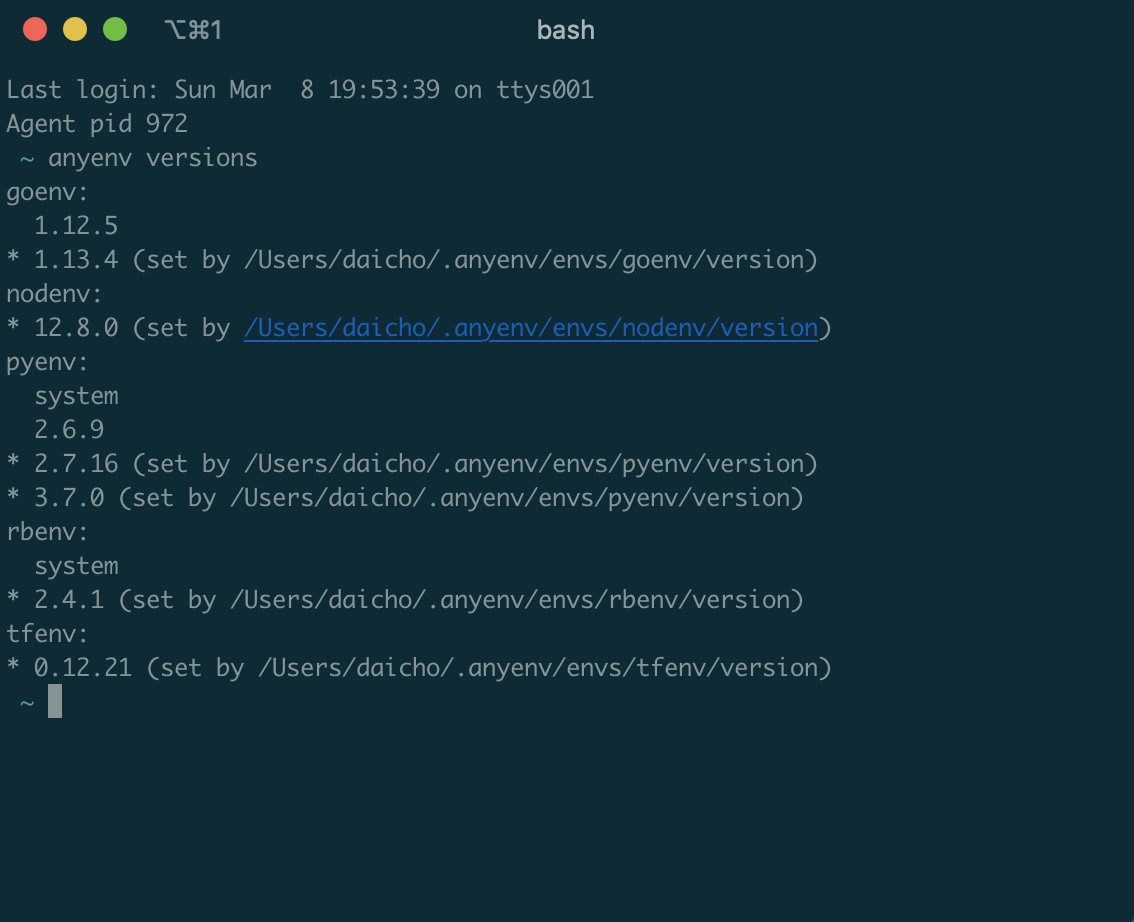Viewport: 1134px width, 922px height.
Task: Maximize terminal using green button
Action: pos(115,30)
